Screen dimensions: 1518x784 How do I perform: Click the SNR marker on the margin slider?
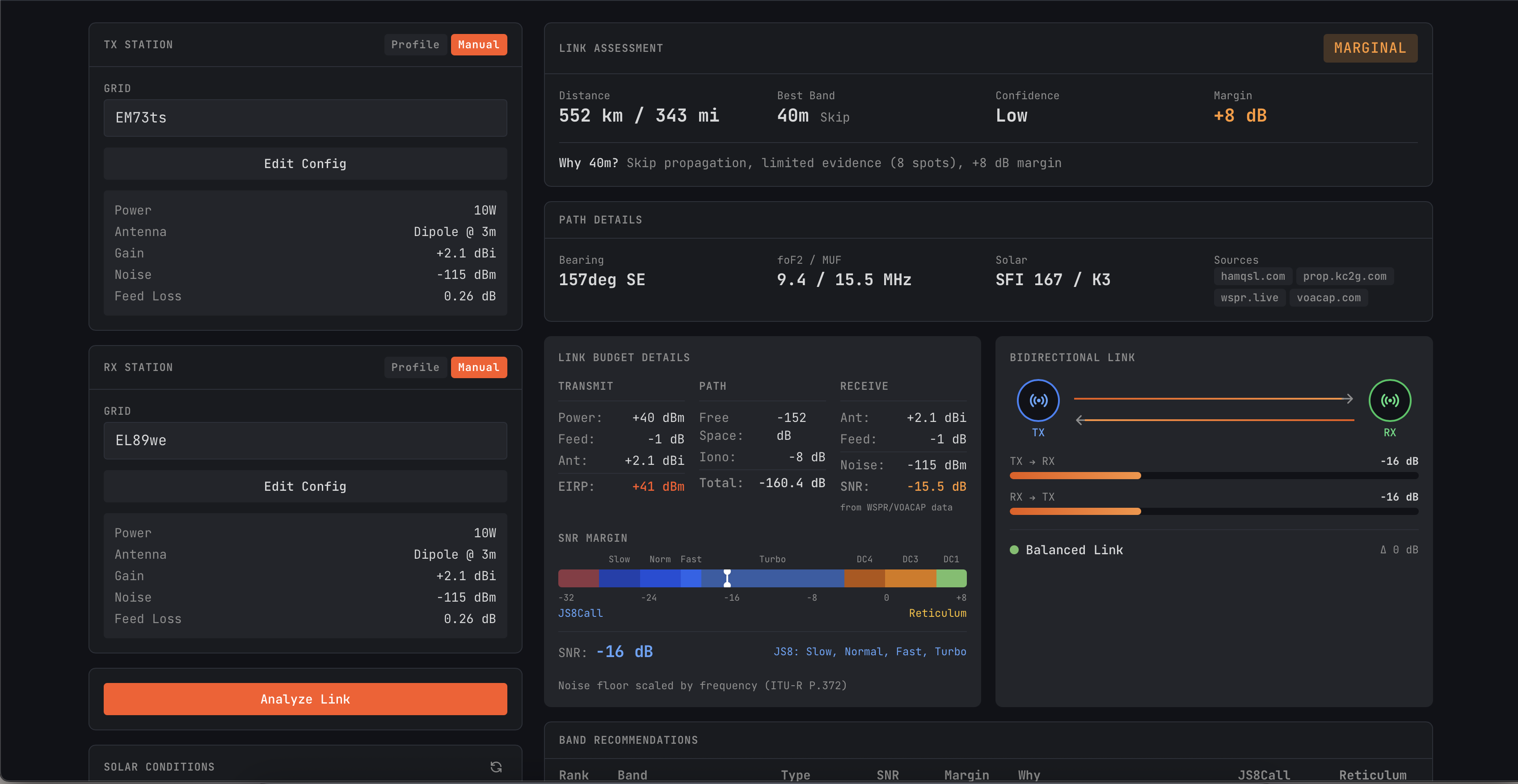727,578
